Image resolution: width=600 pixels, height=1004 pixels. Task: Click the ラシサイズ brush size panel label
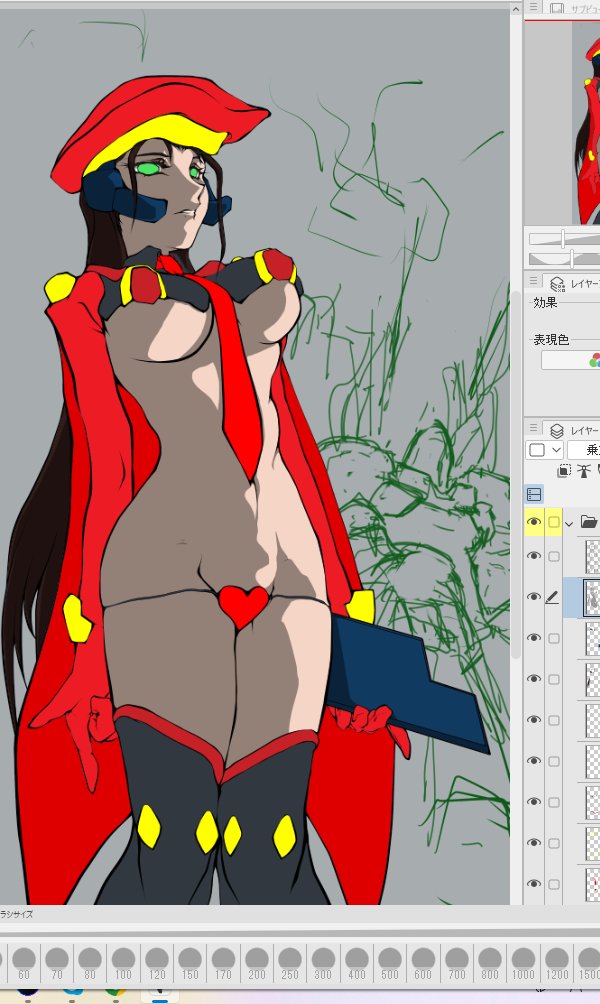tap(17, 914)
